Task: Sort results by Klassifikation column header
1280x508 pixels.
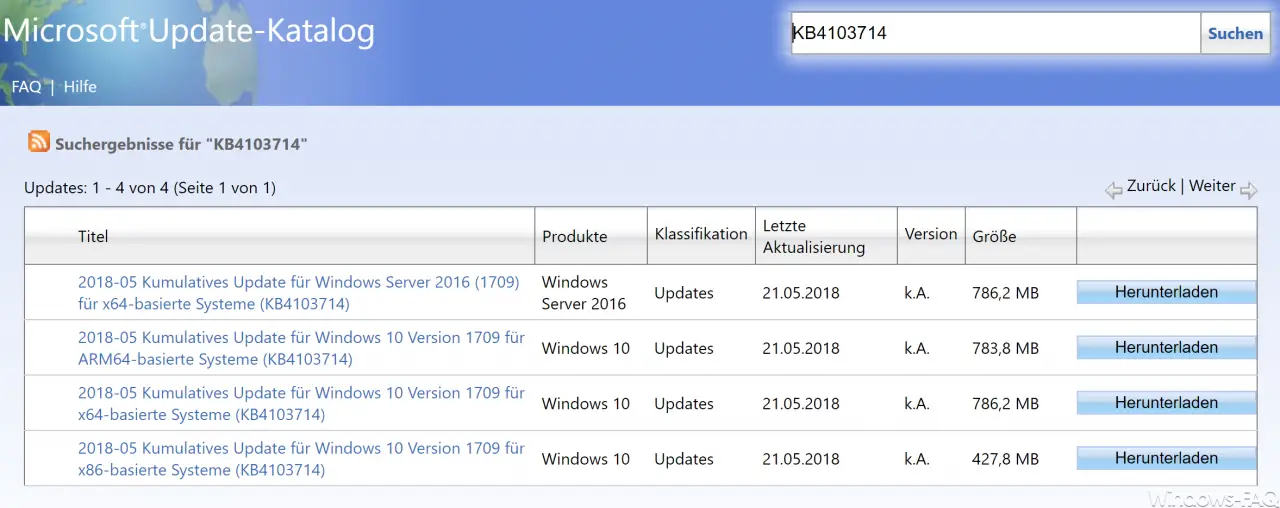Action: (x=701, y=234)
